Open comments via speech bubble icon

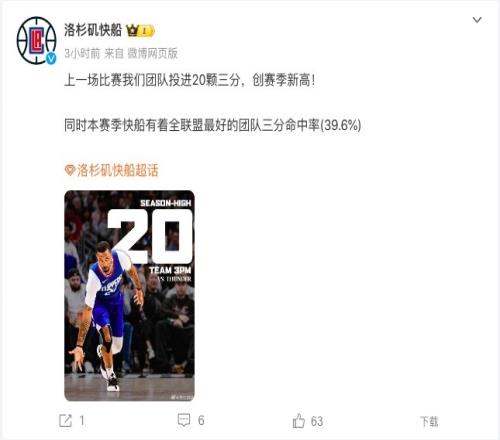pos(184,420)
